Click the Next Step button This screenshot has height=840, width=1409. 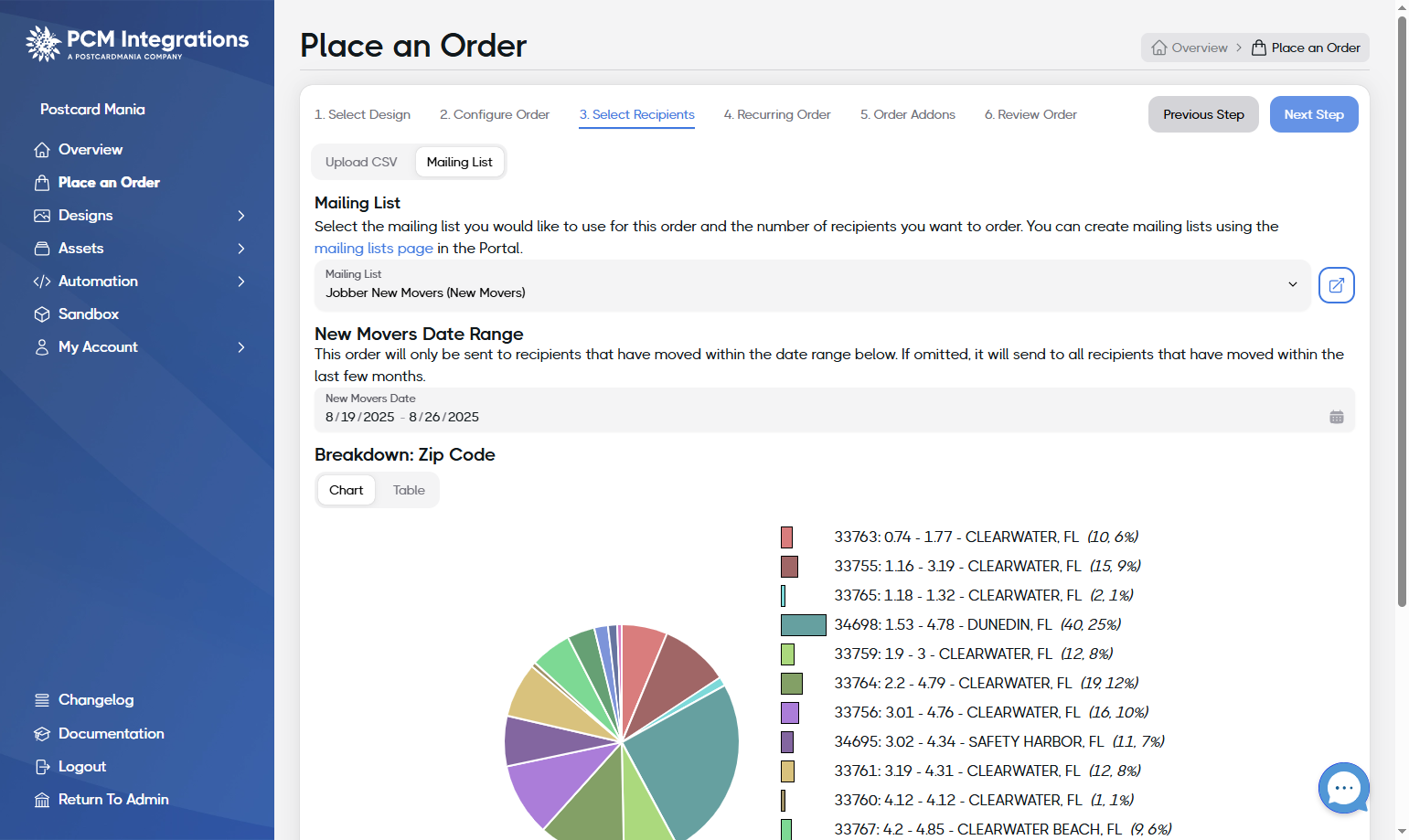(1314, 114)
